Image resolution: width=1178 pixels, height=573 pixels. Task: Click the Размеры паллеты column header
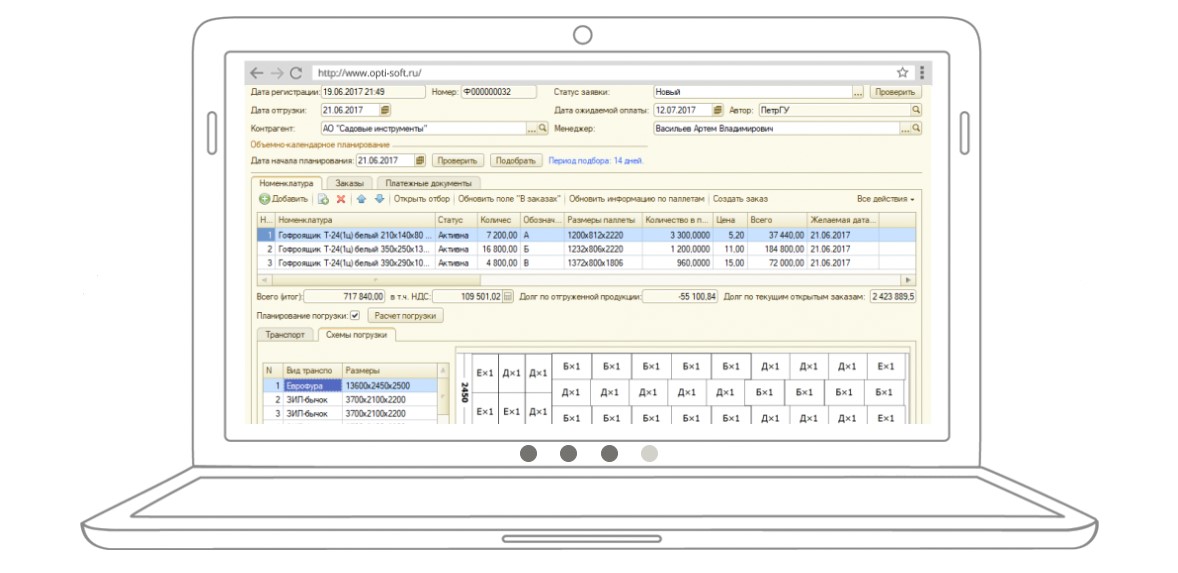click(602, 220)
